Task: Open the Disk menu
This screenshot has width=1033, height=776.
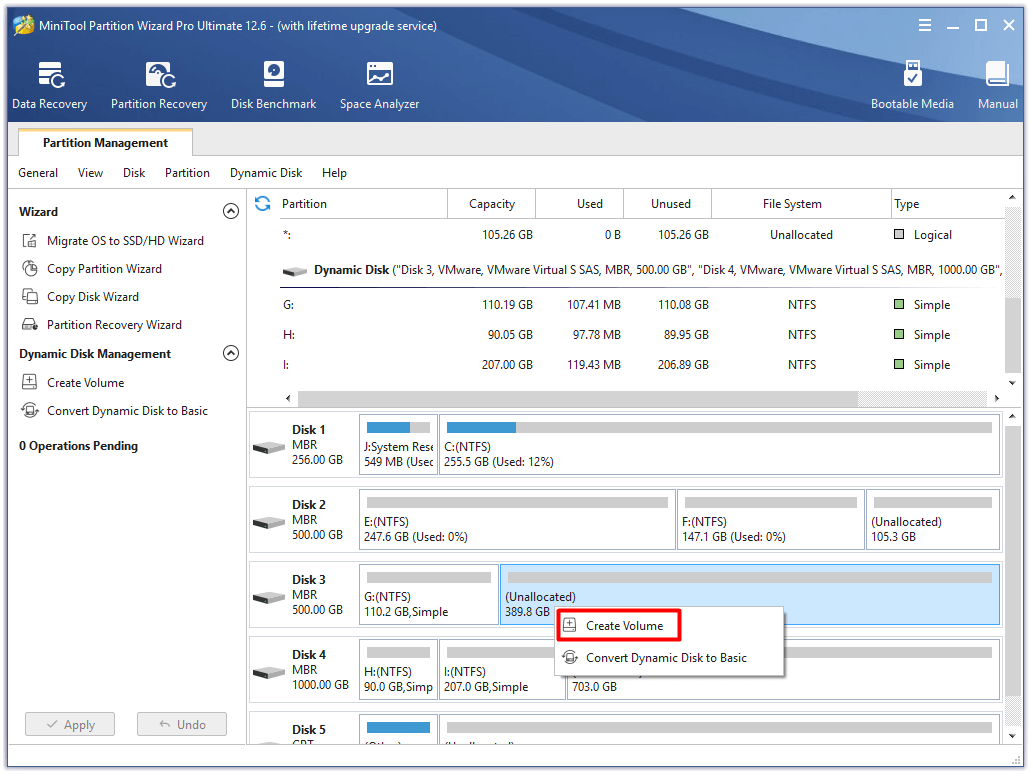Action: click(134, 173)
